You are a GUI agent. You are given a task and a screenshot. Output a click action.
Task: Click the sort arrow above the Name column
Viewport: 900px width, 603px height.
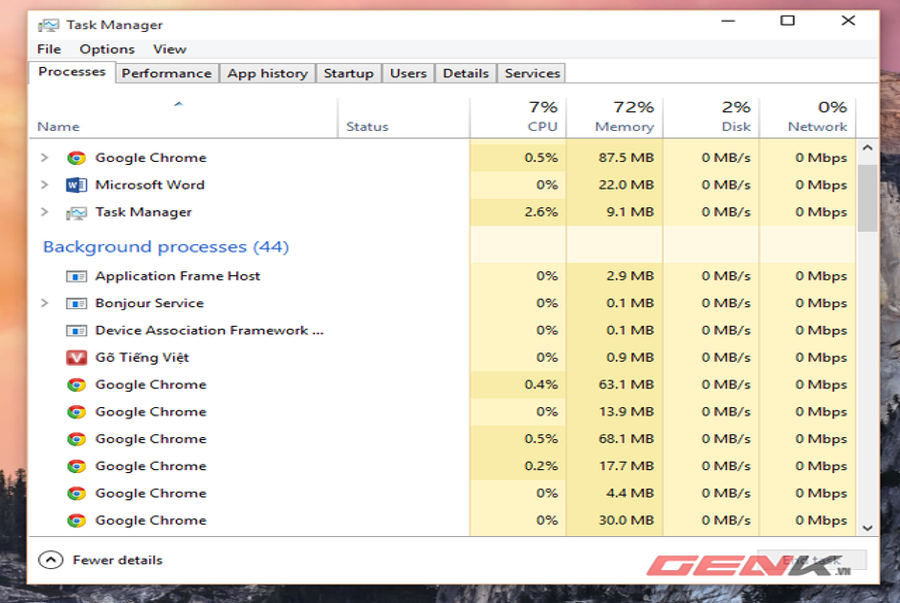(179, 104)
